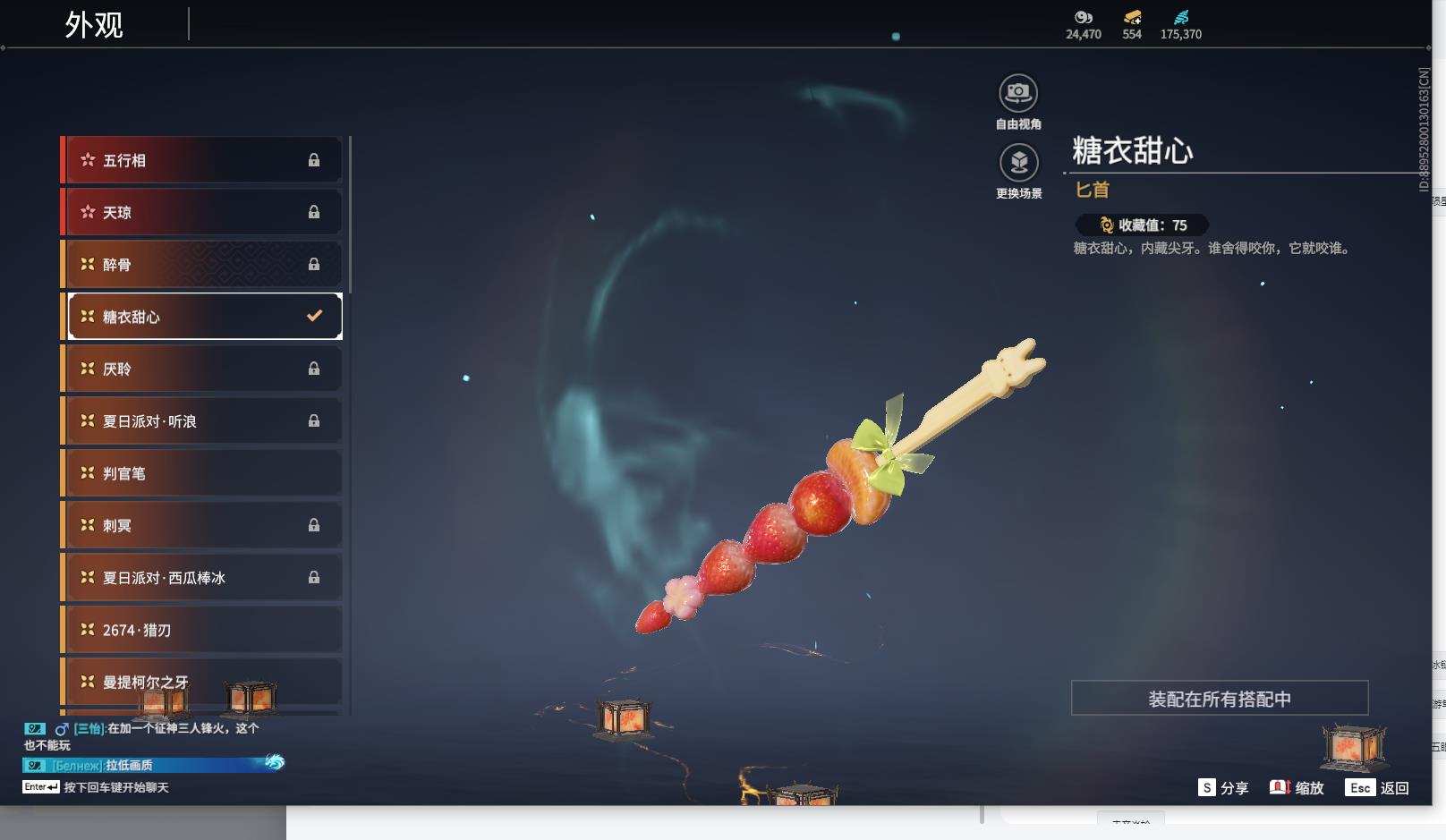Click the mouse 缩放 zoom hint icon
Image resolution: width=1446 pixels, height=840 pixels.
tap(1280, 787)
